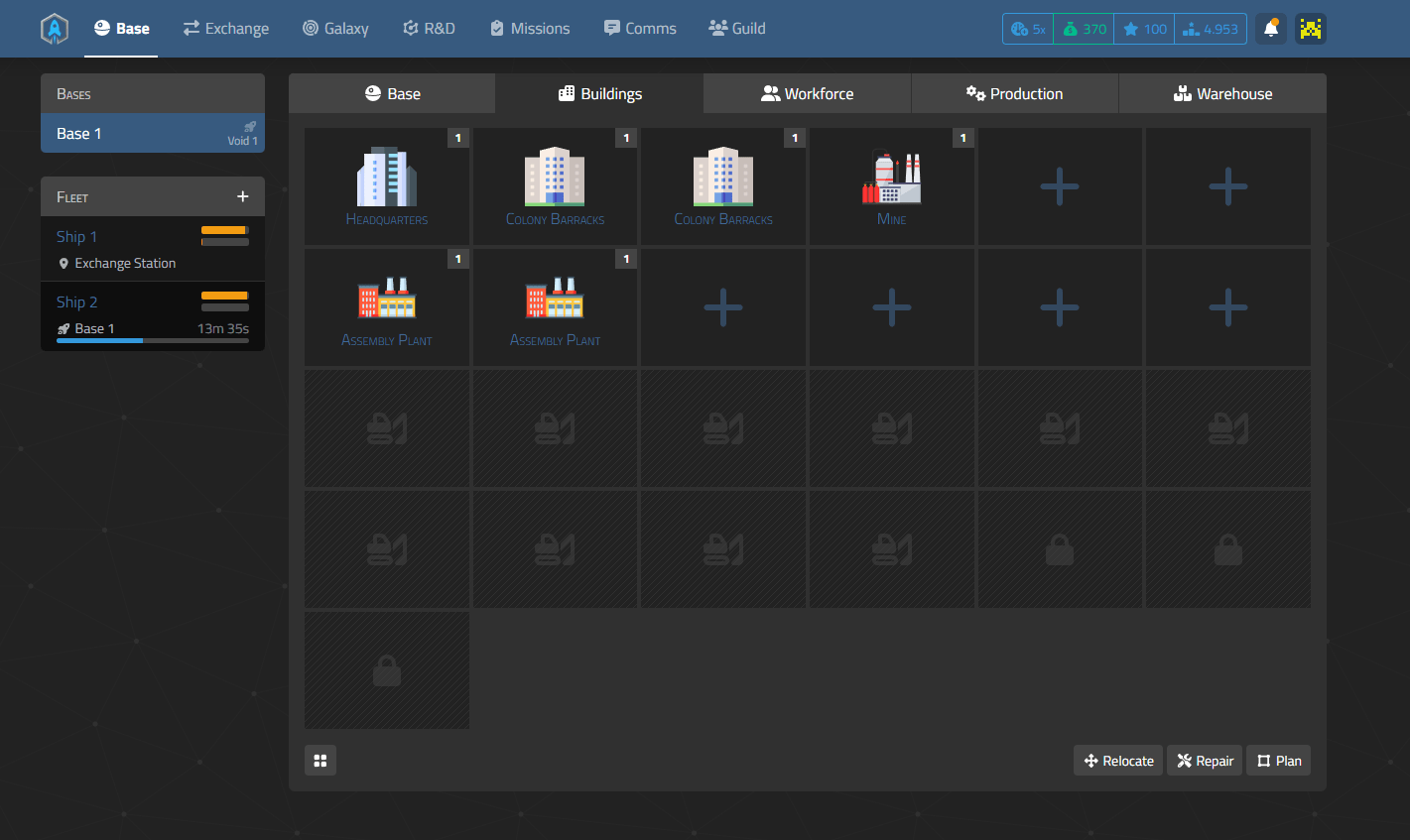Open the R&D navigation item
The width and height of the screenshot is (1410, 840).
pos(429,29)
